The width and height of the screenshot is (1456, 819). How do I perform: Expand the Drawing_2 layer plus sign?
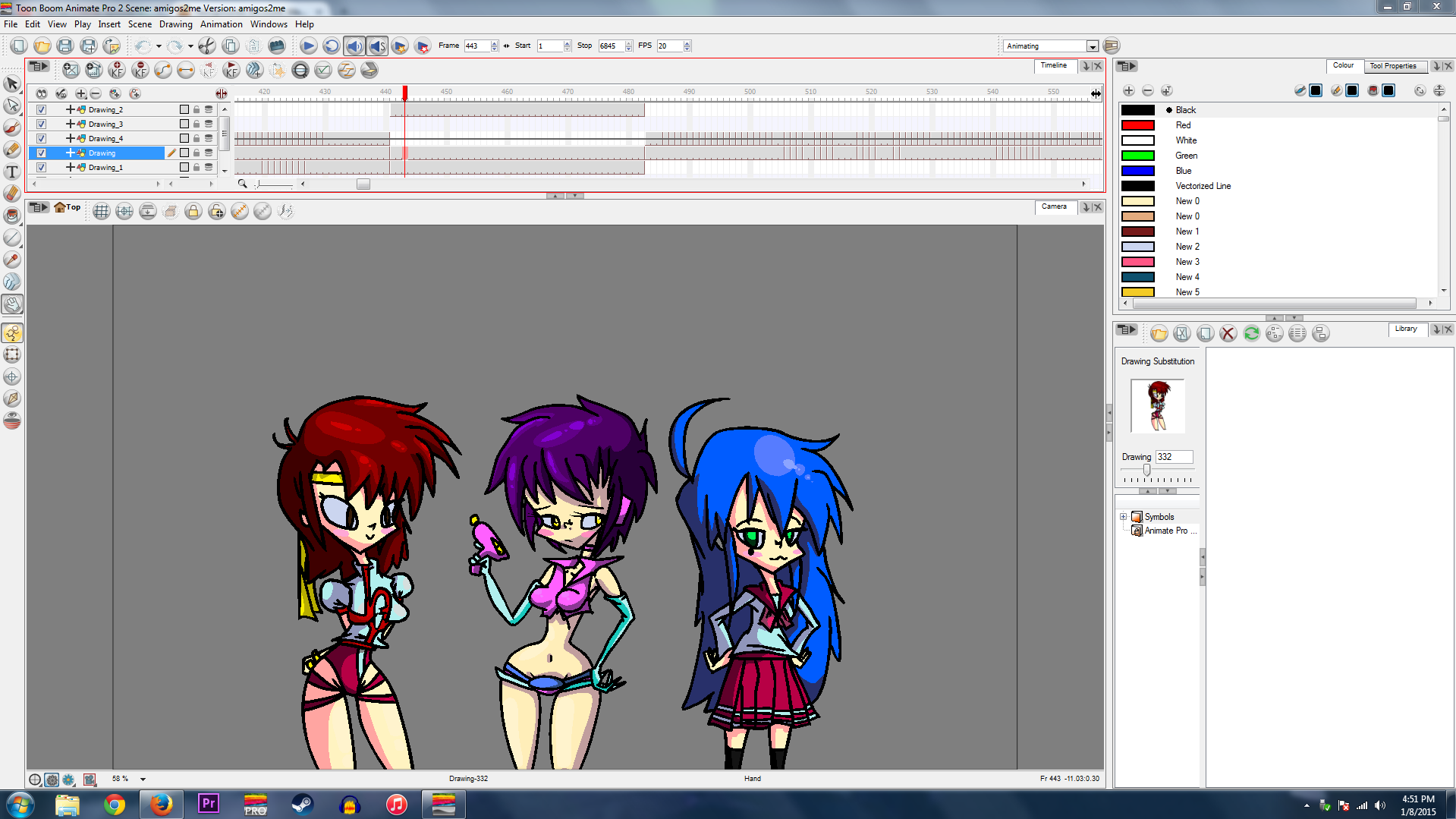click(x=70, y=109)
